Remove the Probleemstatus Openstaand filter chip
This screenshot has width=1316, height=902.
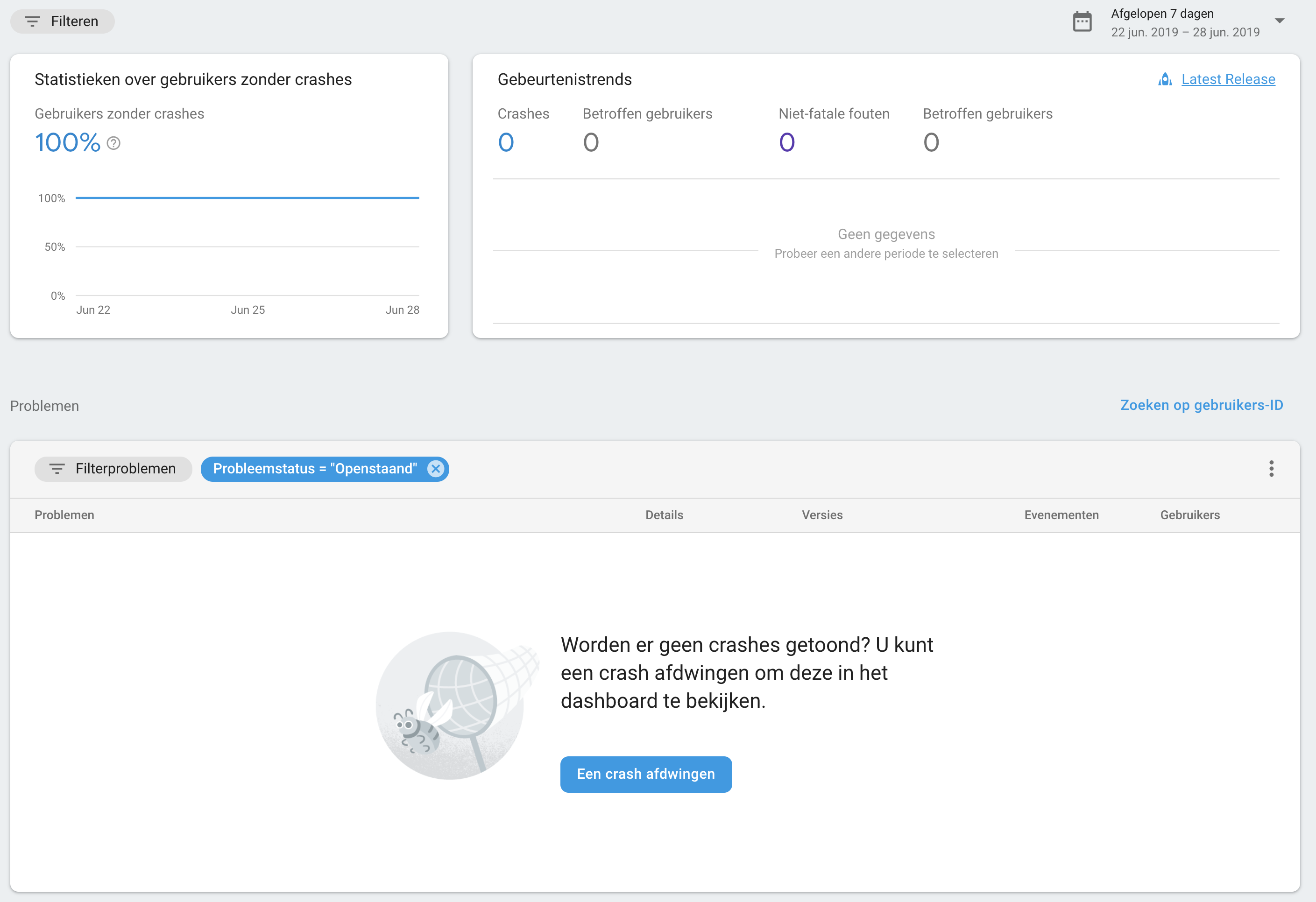tap(435, 469)
